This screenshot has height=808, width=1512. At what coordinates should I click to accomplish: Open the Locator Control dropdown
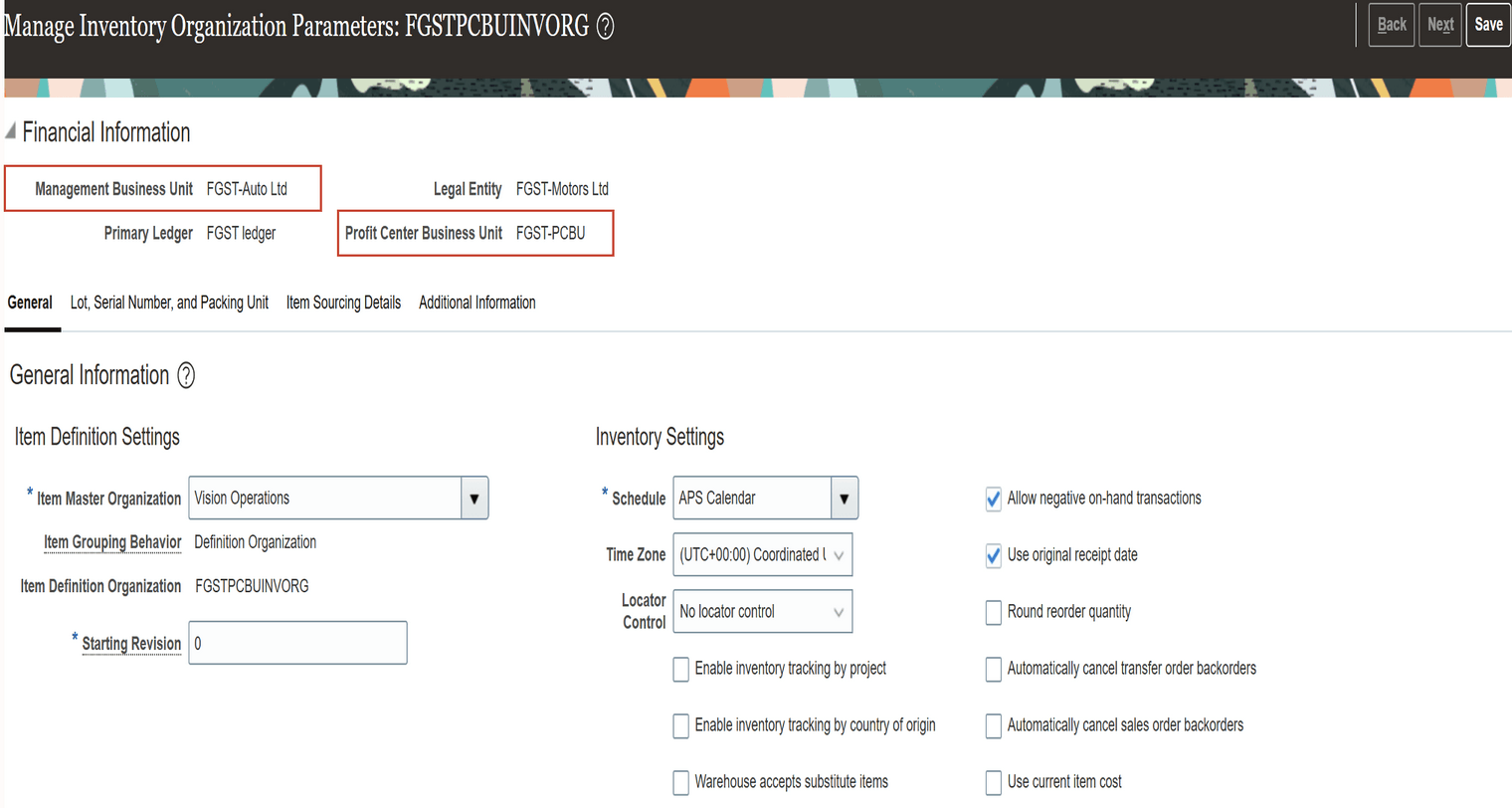tap(841, 611)
